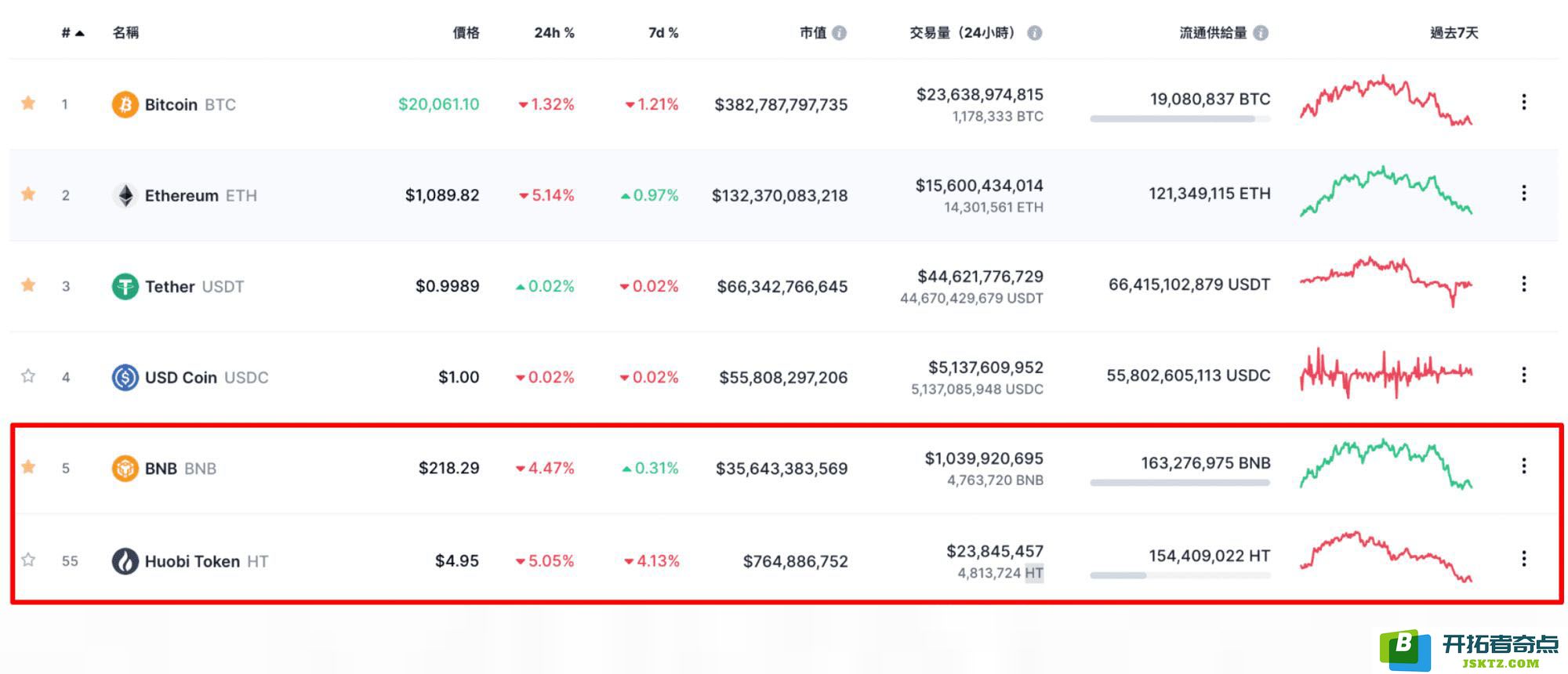Click Bitcoin's circulating supply progress bar

[x=1180, y=119]
